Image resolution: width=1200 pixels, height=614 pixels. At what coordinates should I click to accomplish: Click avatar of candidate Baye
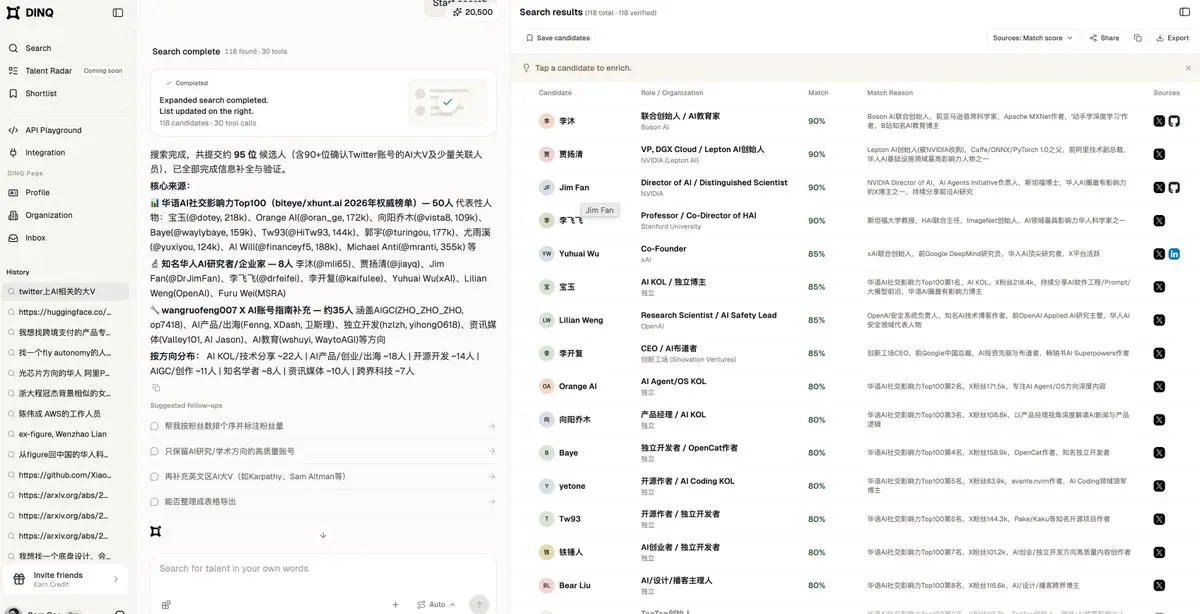(x=546, y=453)
